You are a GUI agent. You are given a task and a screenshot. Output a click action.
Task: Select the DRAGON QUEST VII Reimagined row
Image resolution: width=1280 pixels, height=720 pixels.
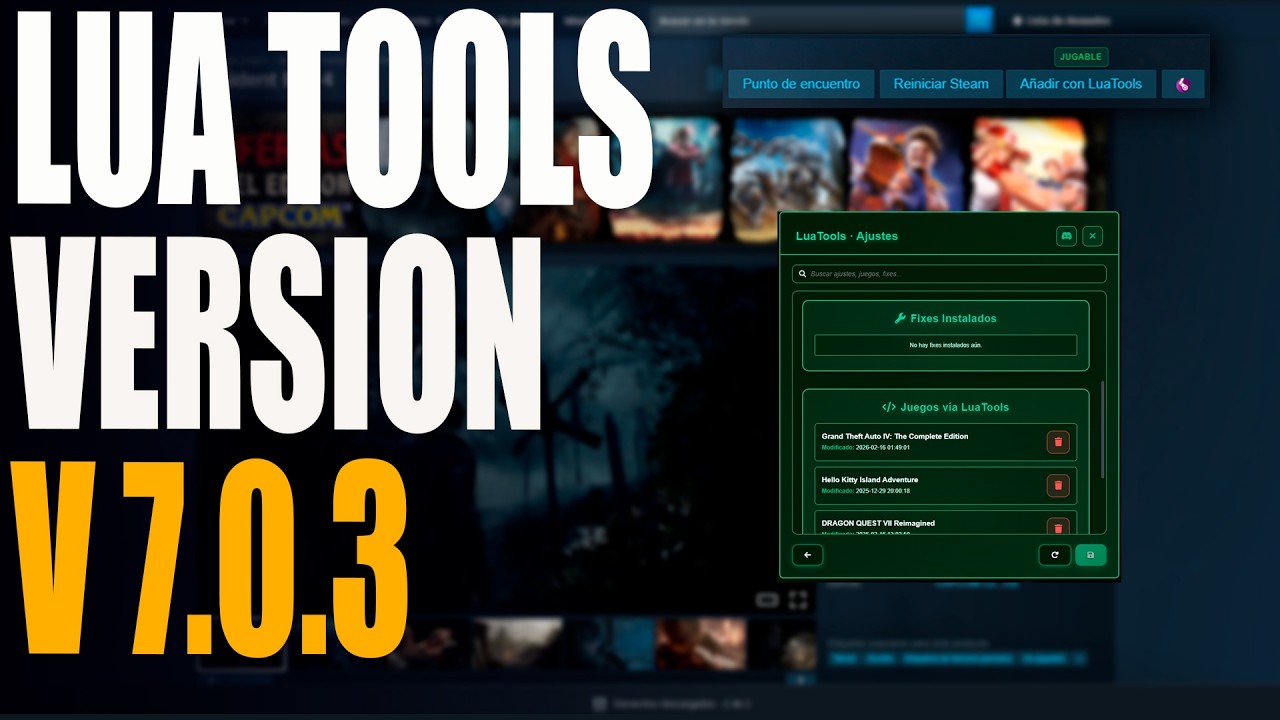click(x=945, y=523)
